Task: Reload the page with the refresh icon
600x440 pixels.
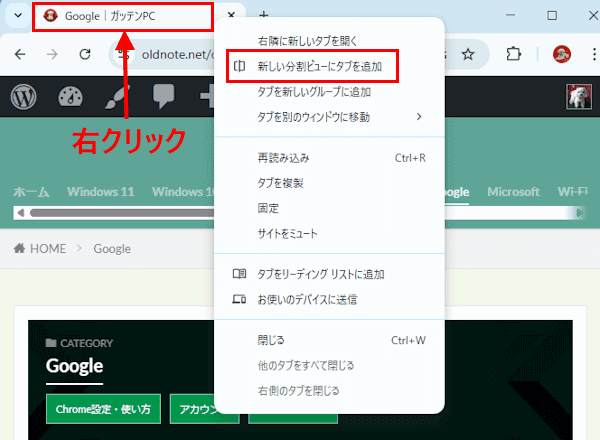Action: (85, 54)
